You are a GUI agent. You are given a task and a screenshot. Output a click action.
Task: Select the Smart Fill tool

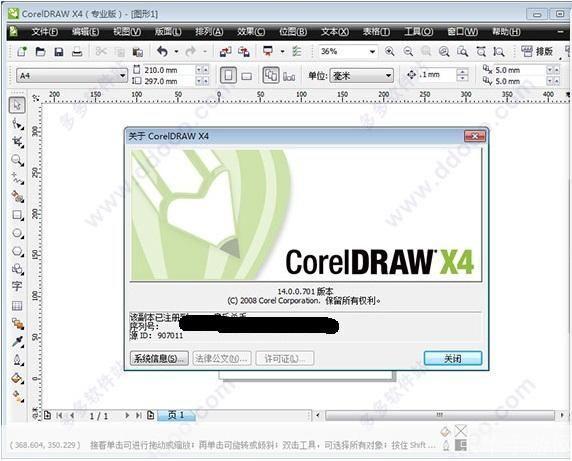[17, 197]
